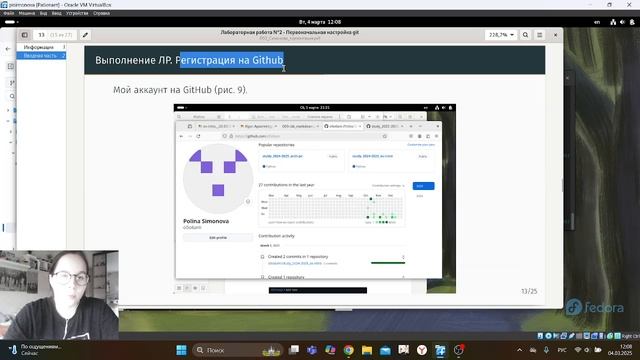The image size is (640, 360).
Task: Open the 'Ввод' VirtualBox menu
Action: click(x=56, y=13)
